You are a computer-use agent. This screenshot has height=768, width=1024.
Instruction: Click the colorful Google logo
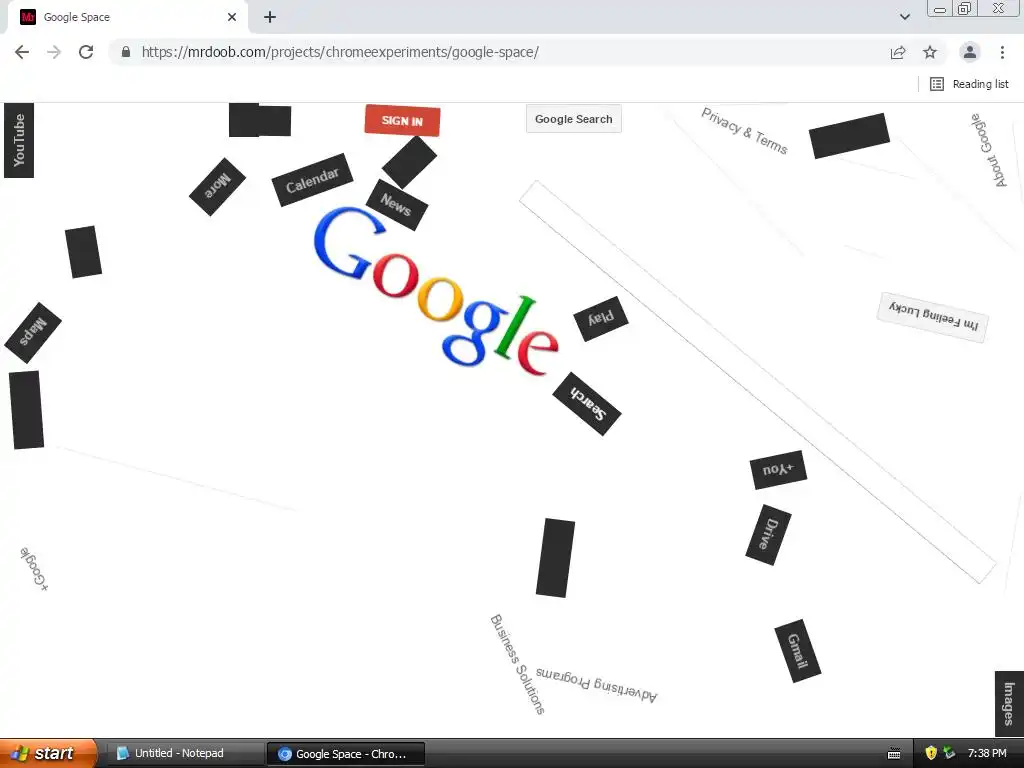(x=436, y=291)
